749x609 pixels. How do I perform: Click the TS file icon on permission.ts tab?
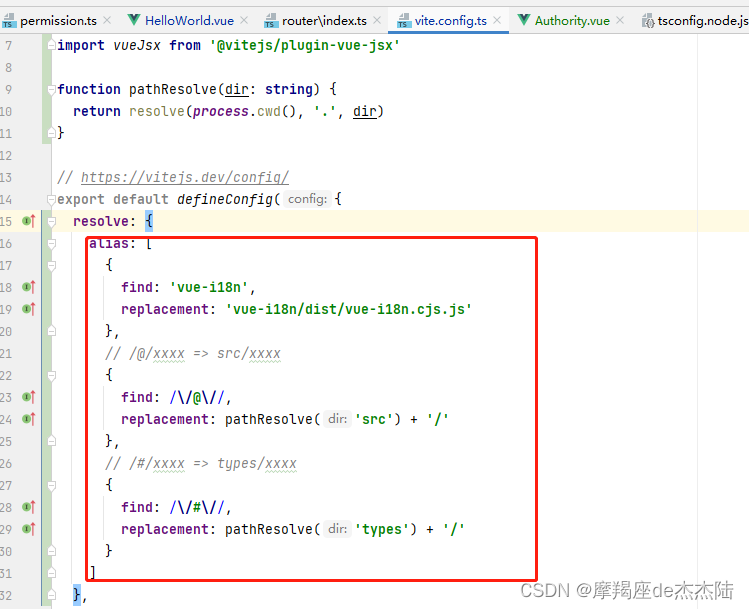[9, 21]
